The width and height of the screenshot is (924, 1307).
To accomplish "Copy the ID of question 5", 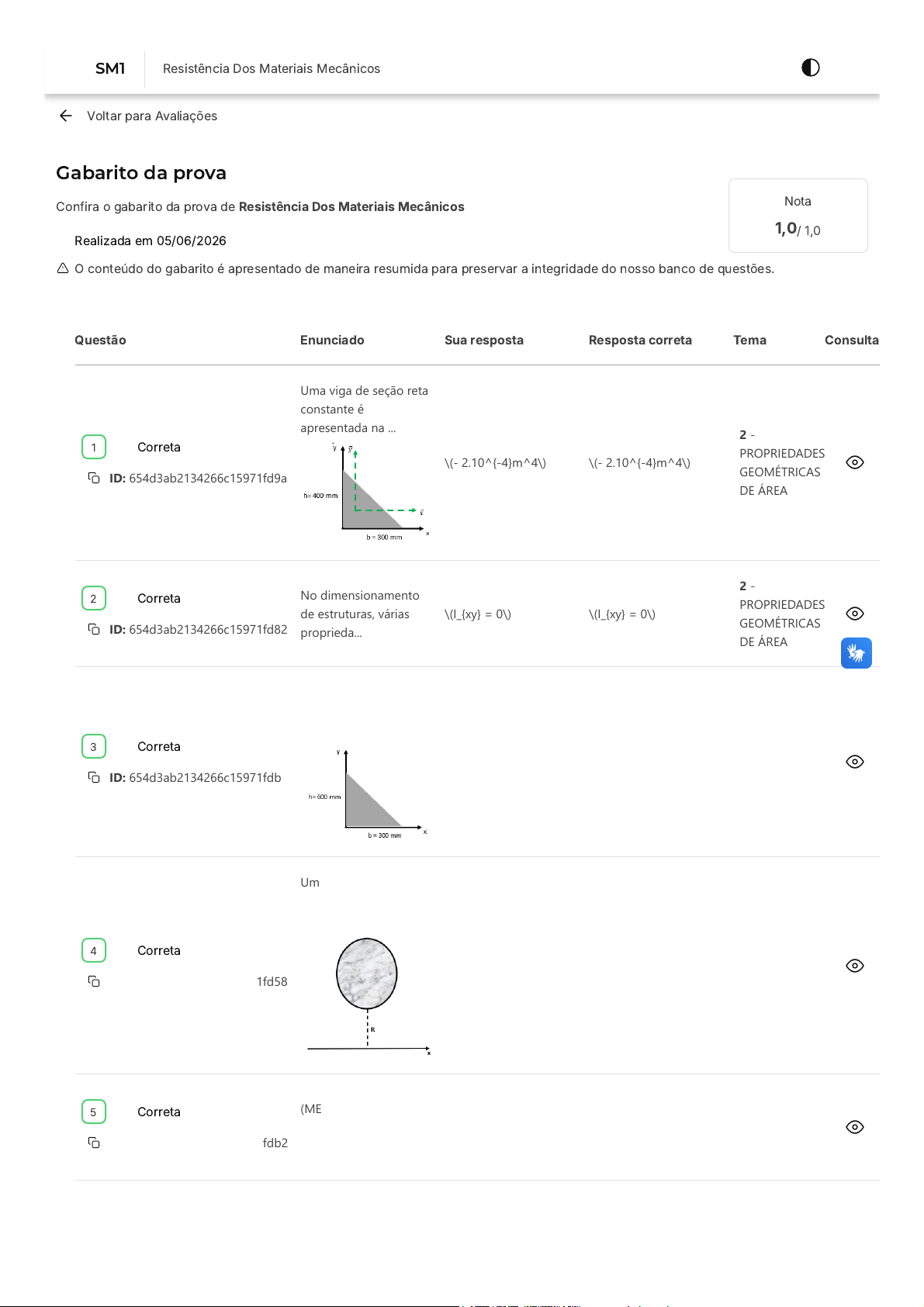I will tap(94, 1143).
